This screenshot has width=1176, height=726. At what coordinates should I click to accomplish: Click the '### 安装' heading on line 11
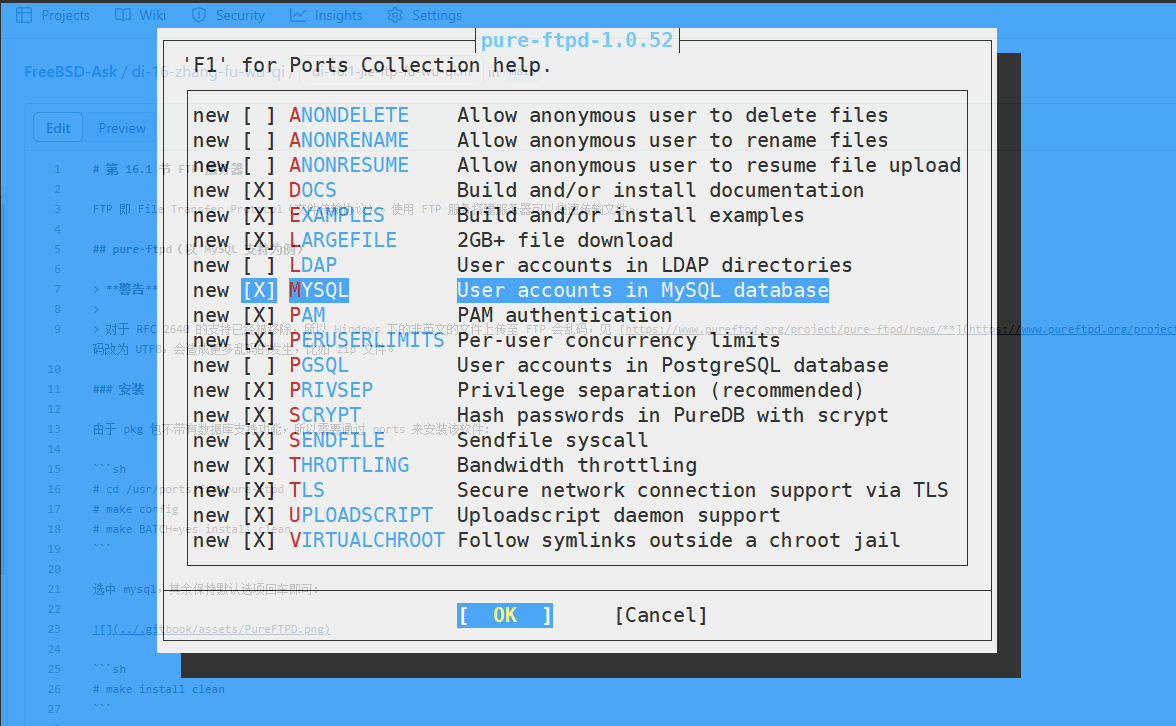point(118,388)
